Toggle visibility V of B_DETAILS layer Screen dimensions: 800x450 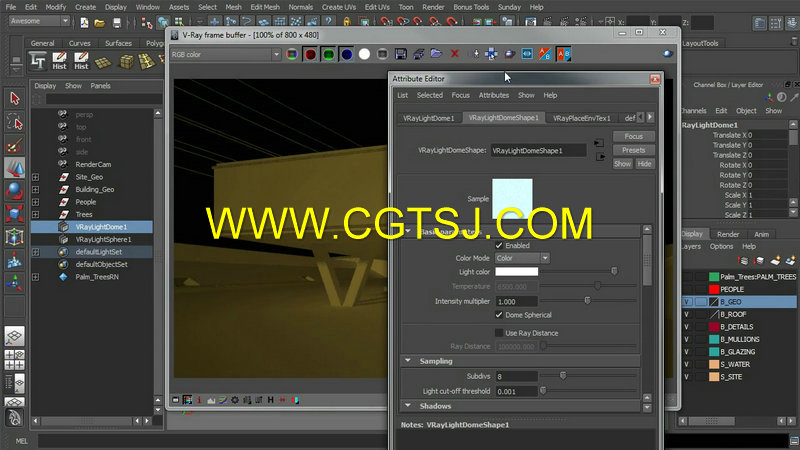pos(687,327)
